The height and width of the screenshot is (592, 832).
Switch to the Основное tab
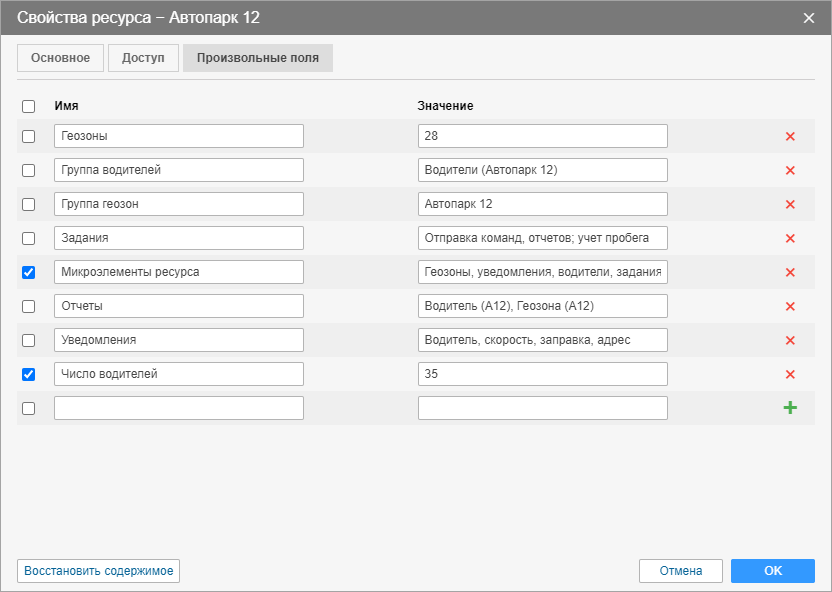[x=60, y=58]
